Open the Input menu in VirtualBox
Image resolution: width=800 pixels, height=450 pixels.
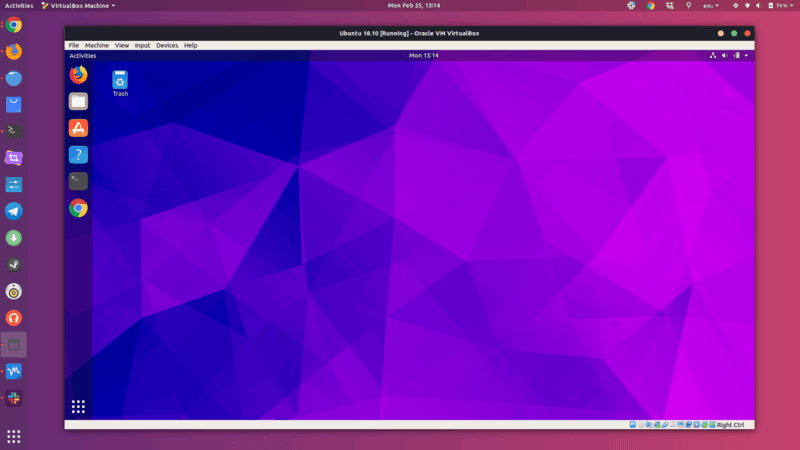point(143,45)
